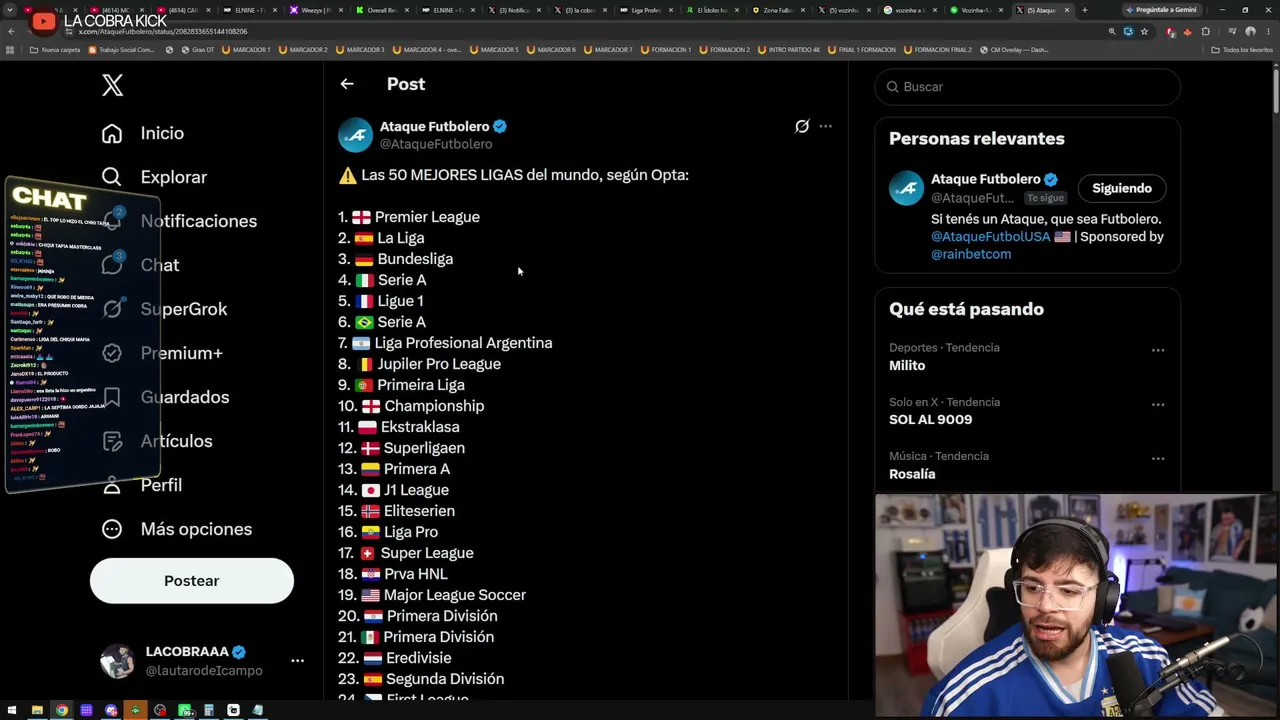The image size is (1280, 720).
Task: Click the X logo in the sidebar
Action: 112,85
